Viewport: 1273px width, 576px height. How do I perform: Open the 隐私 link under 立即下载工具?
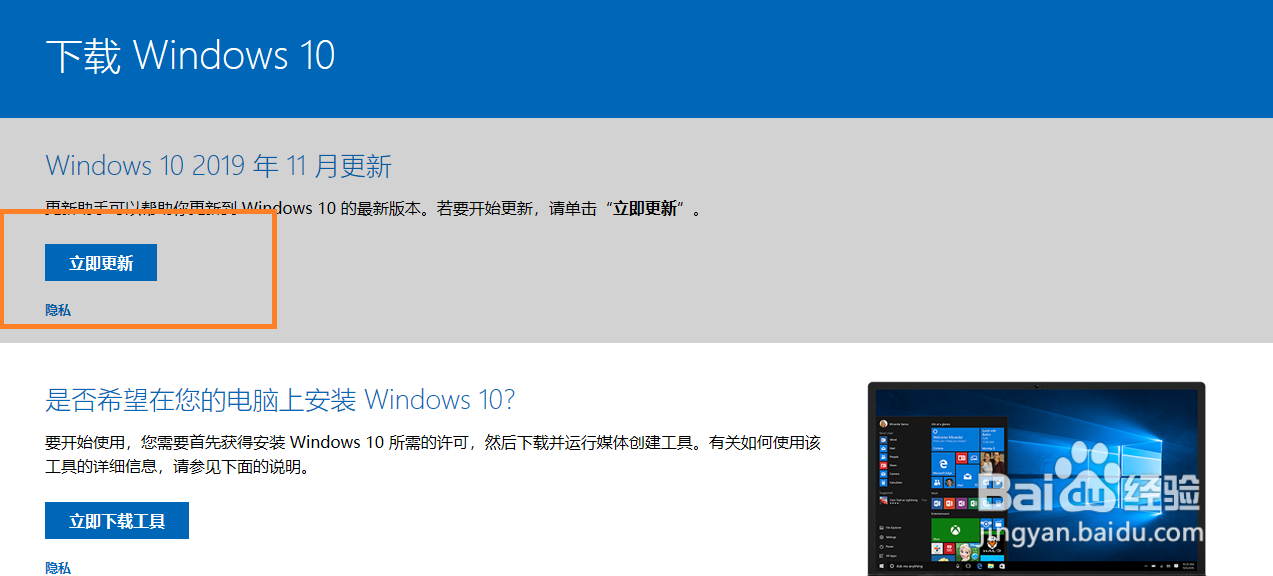click(x=58, y=568)
